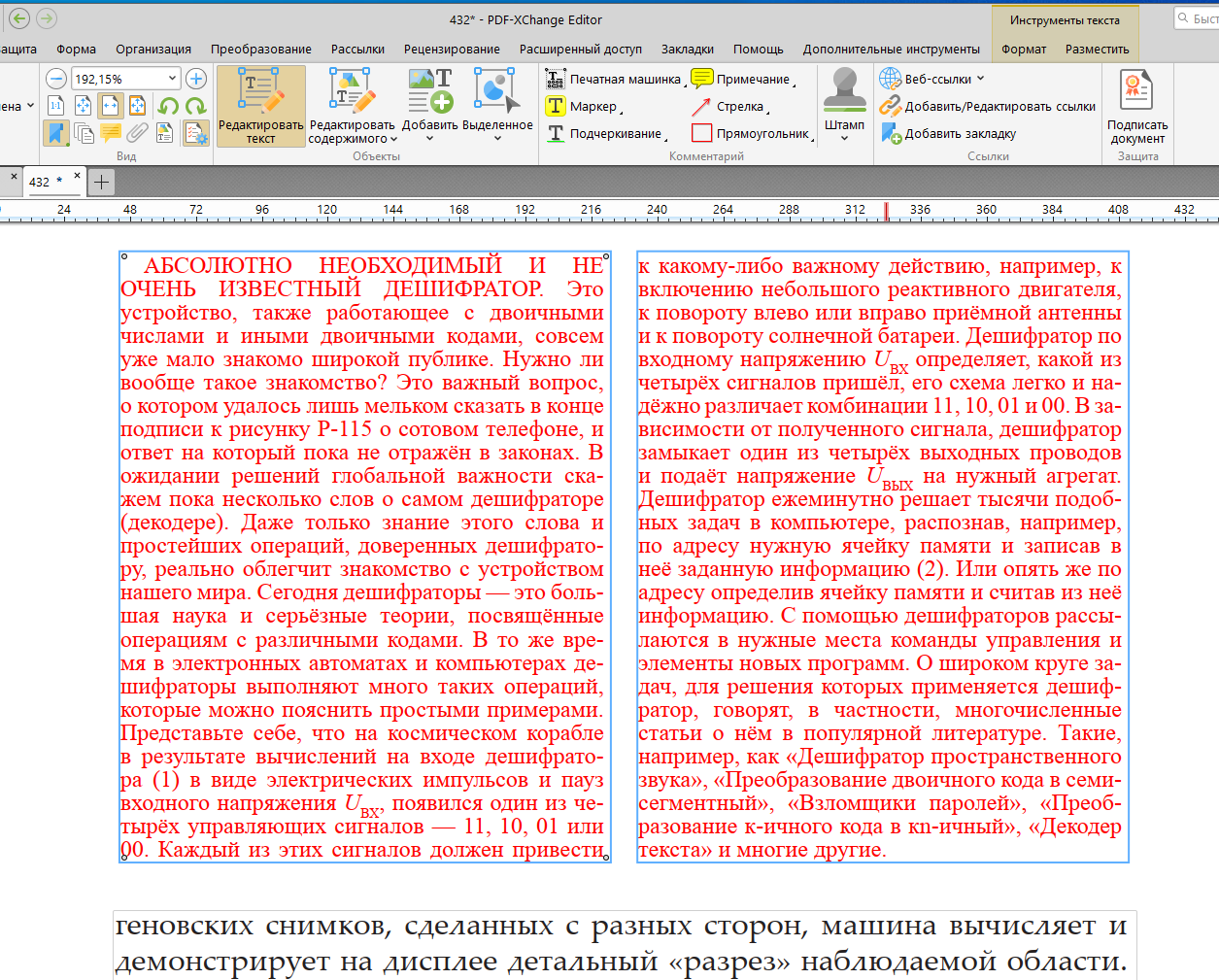Toggle the bookmarks pane icon

coord(56,133)
